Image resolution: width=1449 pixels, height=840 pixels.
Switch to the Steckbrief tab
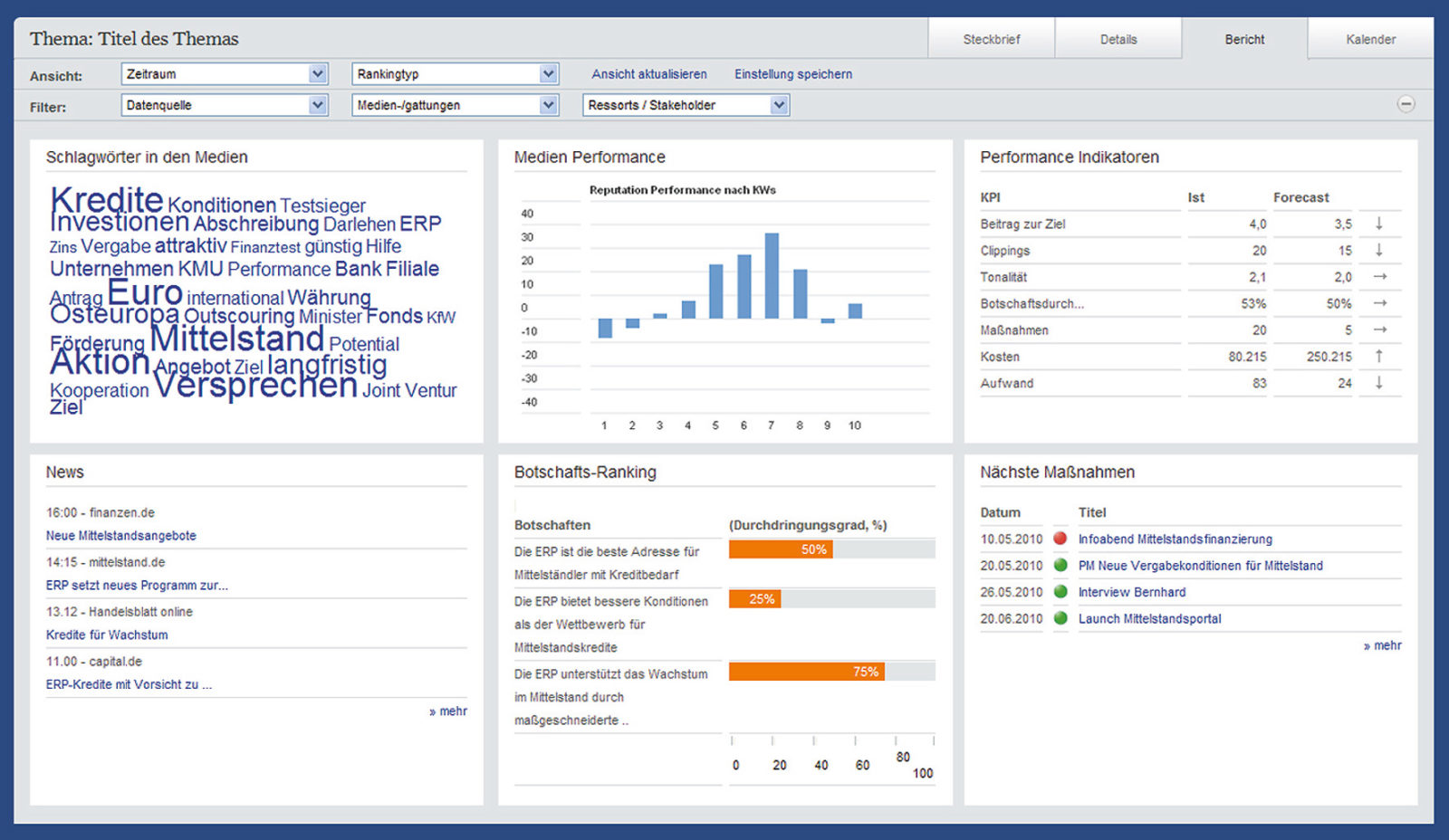(992, 39)
